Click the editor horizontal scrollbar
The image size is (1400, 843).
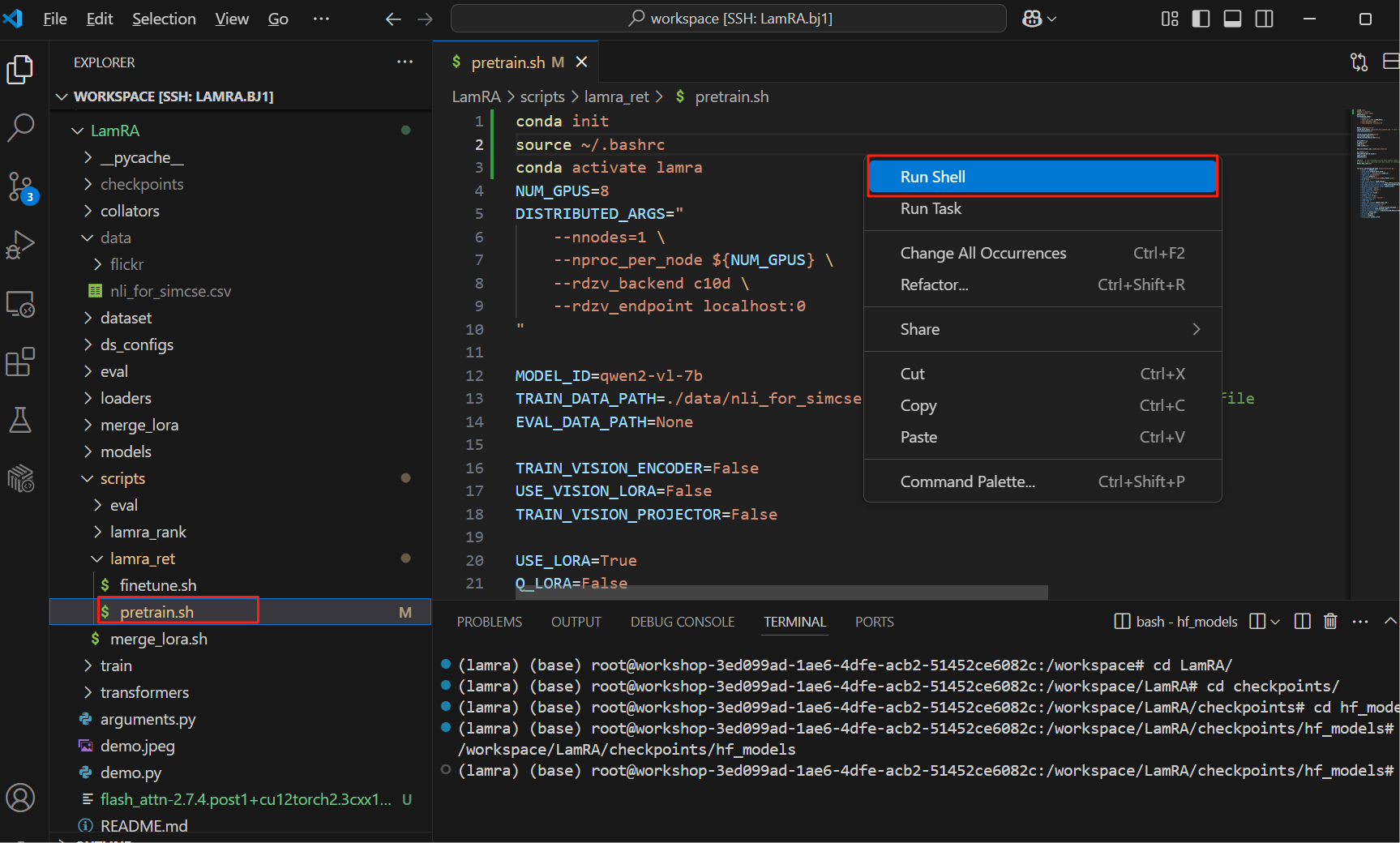pos(781,593)
